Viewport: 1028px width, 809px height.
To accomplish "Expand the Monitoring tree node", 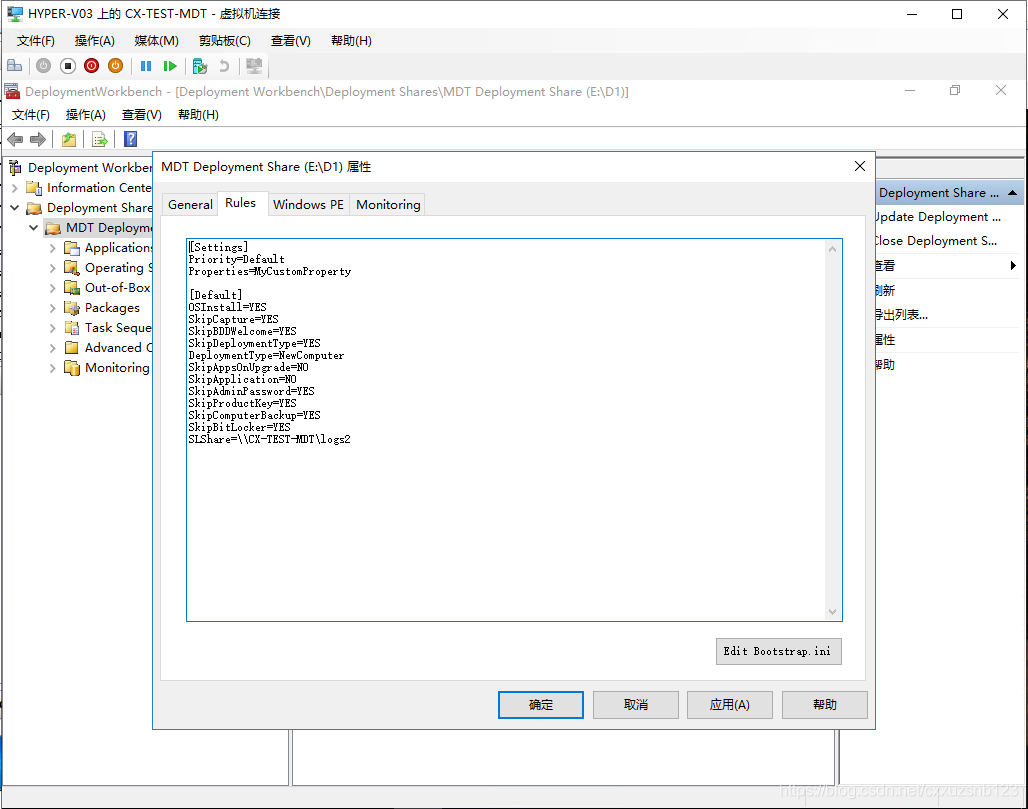I will coord(52,368).
